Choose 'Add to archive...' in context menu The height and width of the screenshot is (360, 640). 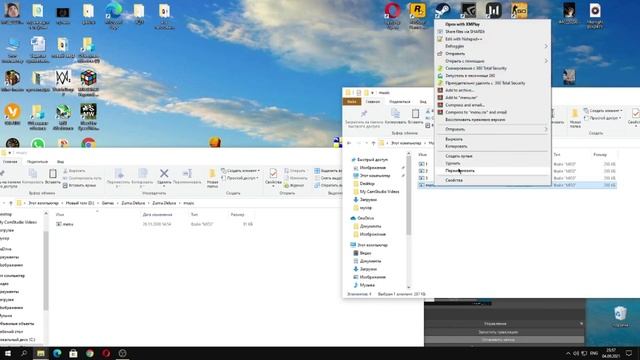coord(493,90)
